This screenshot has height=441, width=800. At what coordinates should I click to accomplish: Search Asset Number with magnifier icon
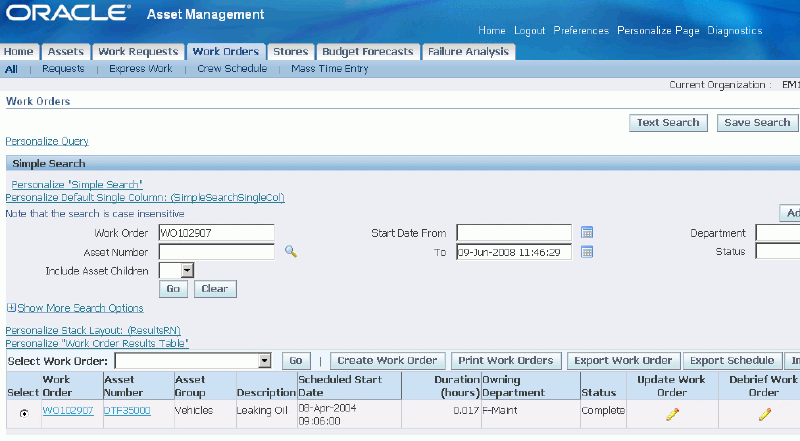[291, 252]
